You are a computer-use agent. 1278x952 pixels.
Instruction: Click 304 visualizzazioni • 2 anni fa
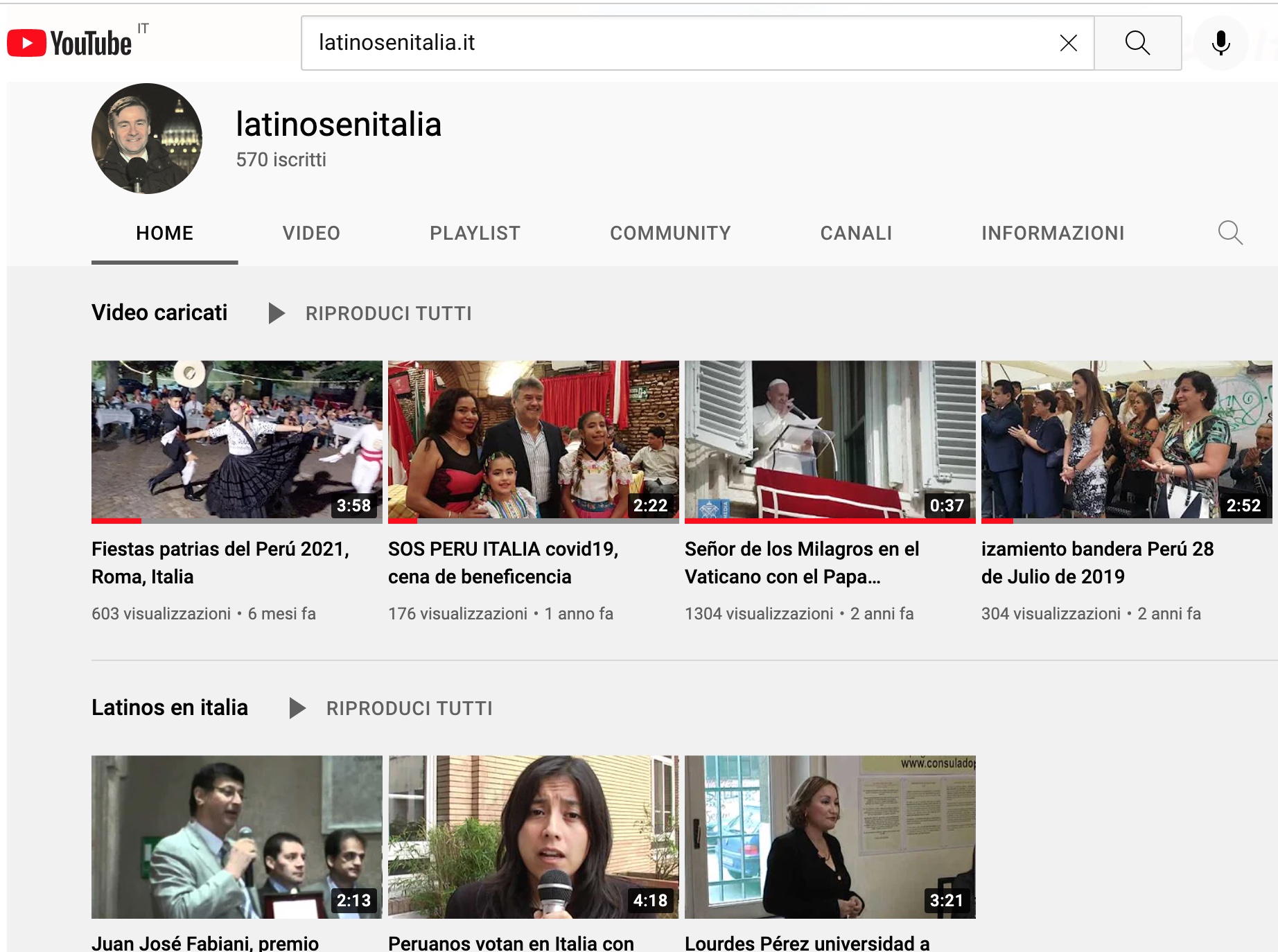click(1091, 614)
